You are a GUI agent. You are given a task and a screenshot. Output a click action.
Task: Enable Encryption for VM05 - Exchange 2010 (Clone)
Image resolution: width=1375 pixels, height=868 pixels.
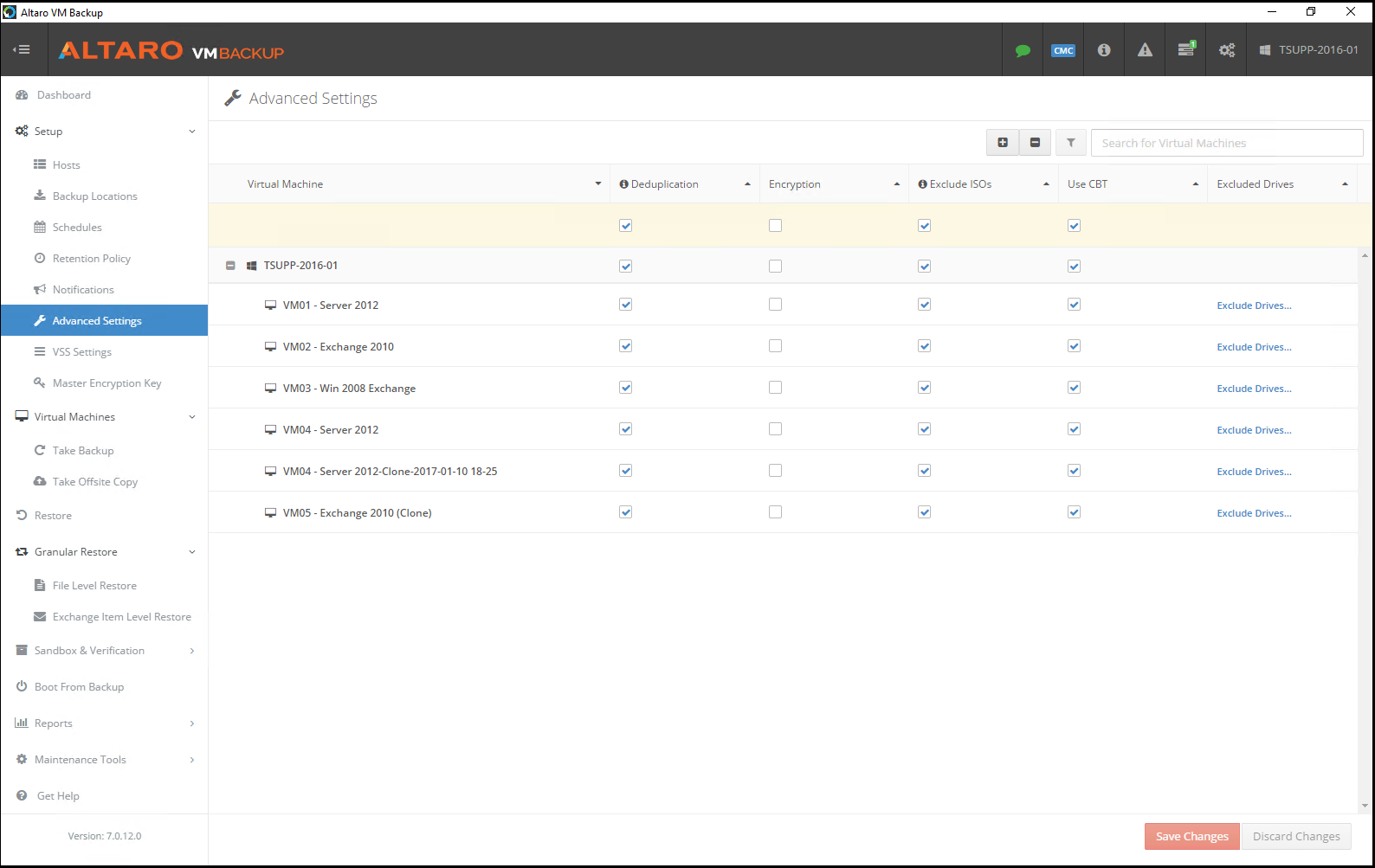click(x=775, y=512)
